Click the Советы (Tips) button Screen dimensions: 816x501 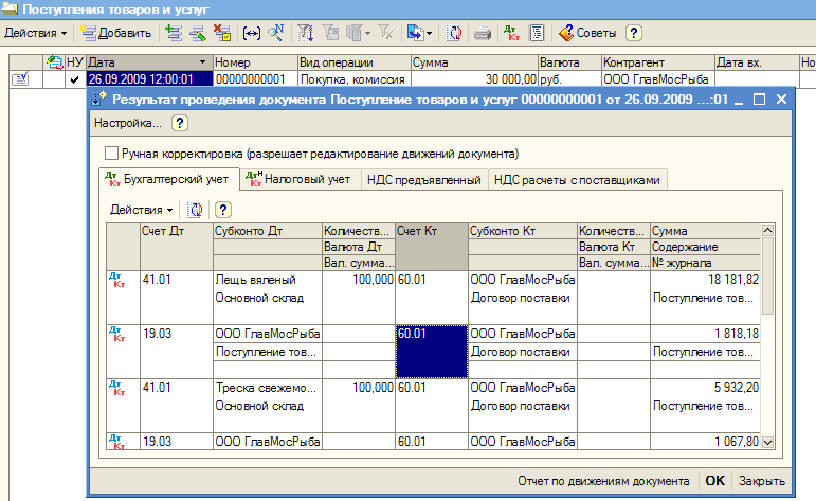coord(588,33)
